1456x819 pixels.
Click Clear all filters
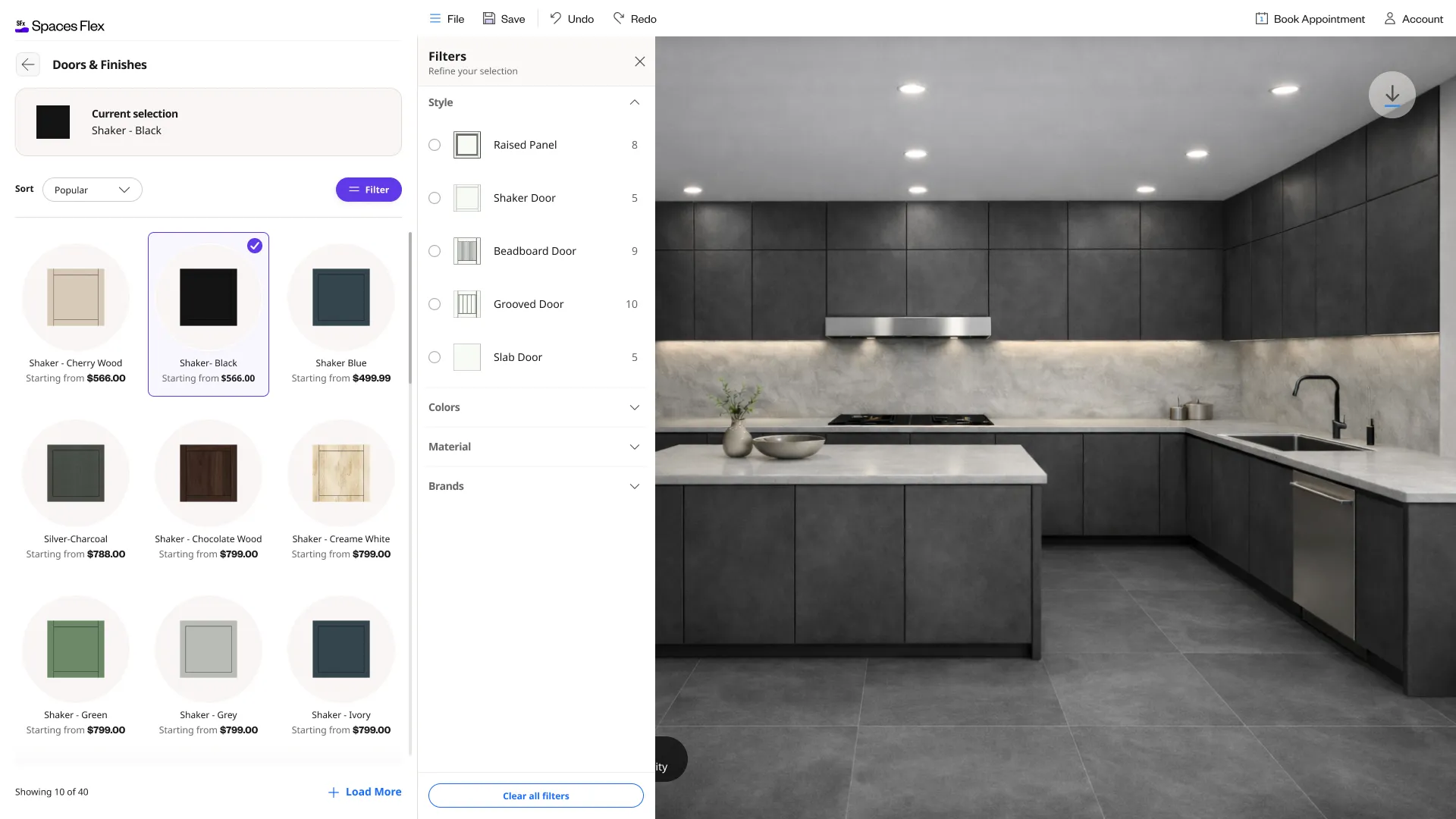[535, 795]
